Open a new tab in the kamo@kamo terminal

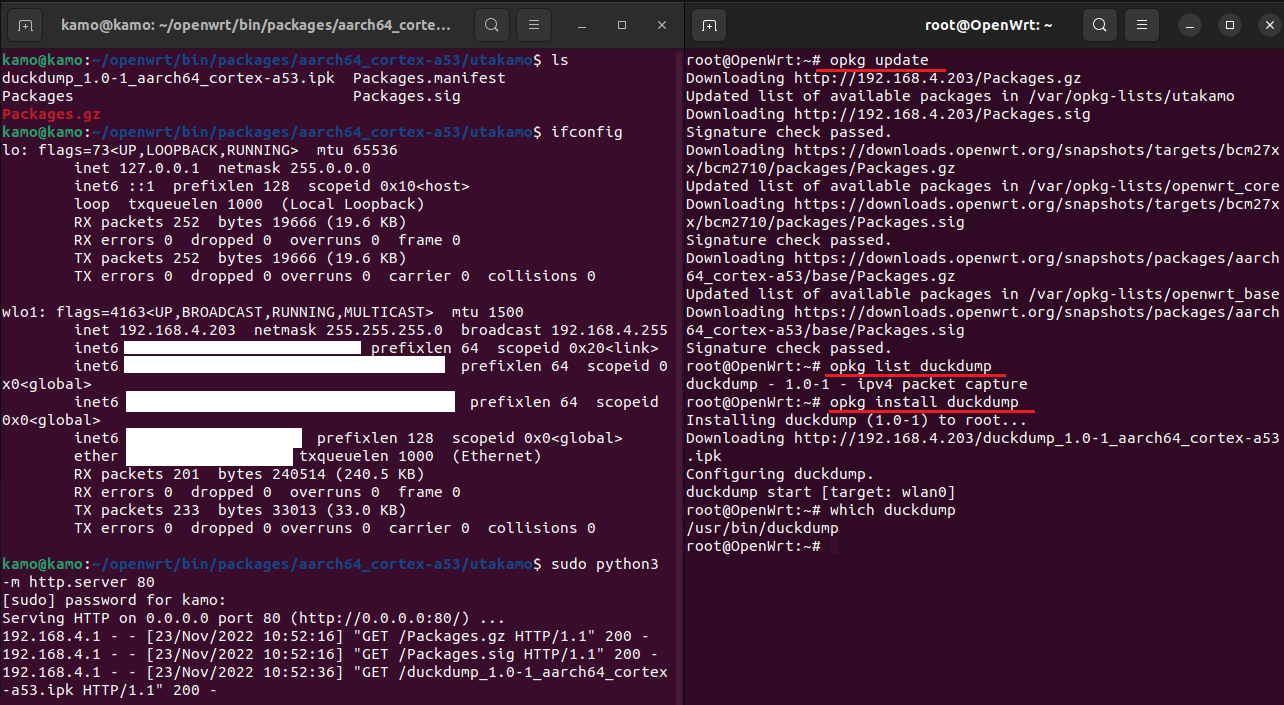26,24
